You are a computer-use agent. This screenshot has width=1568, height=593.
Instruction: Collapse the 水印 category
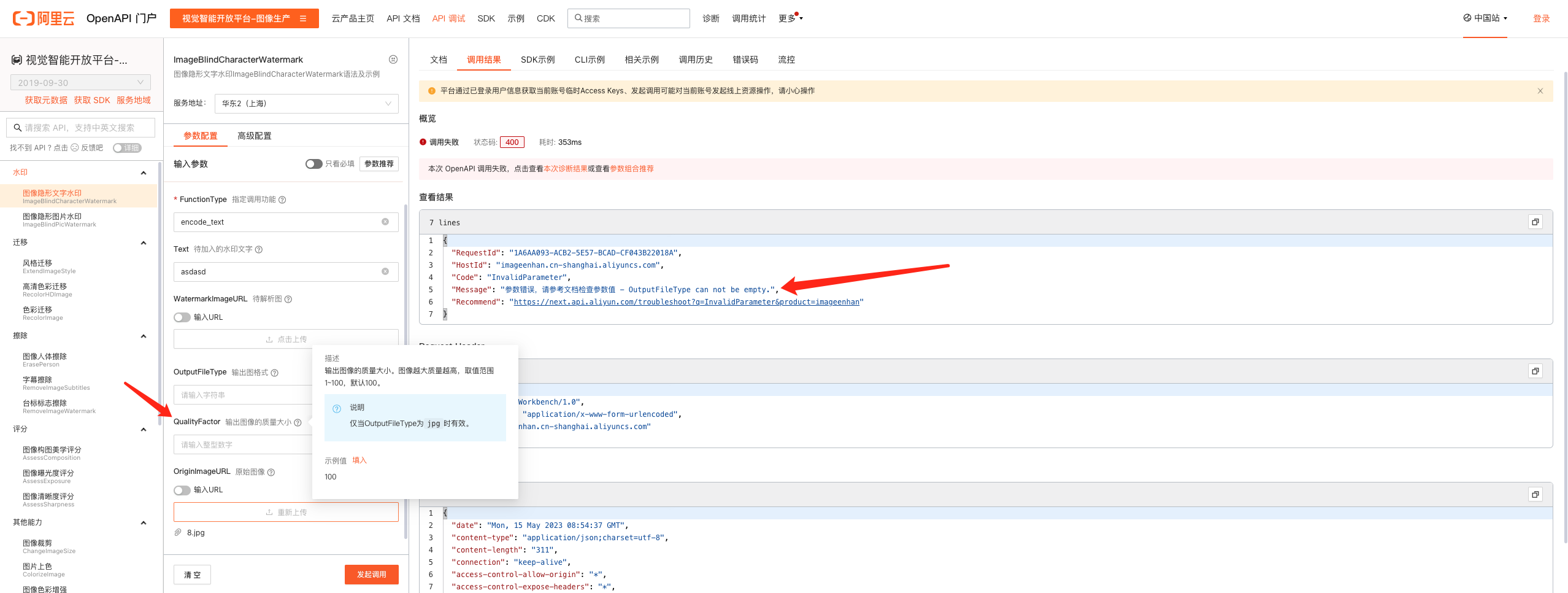click(144, 173)
